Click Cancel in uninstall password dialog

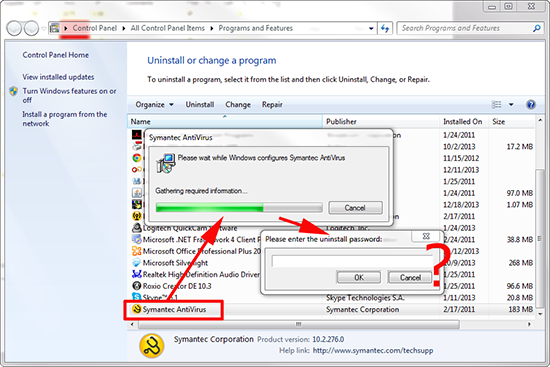coord(410,278)
